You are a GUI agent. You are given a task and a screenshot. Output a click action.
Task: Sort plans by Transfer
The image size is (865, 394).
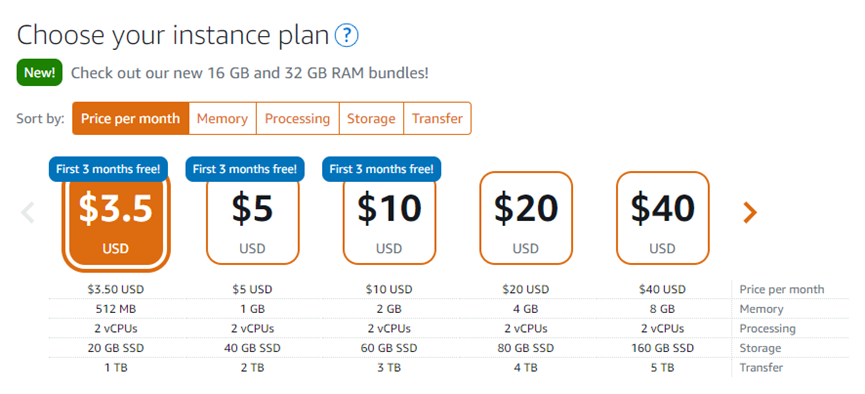point(437,118)
